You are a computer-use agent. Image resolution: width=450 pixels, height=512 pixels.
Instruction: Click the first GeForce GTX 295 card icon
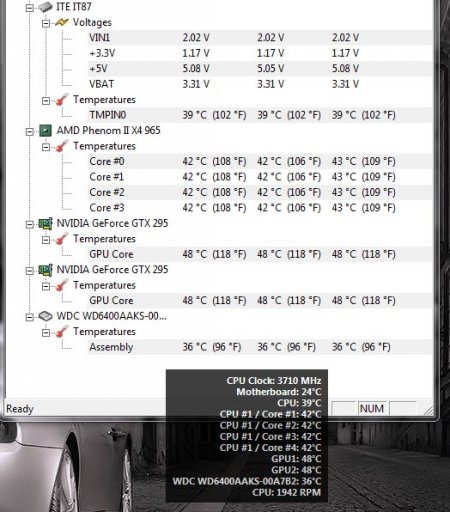pos(45,223)
